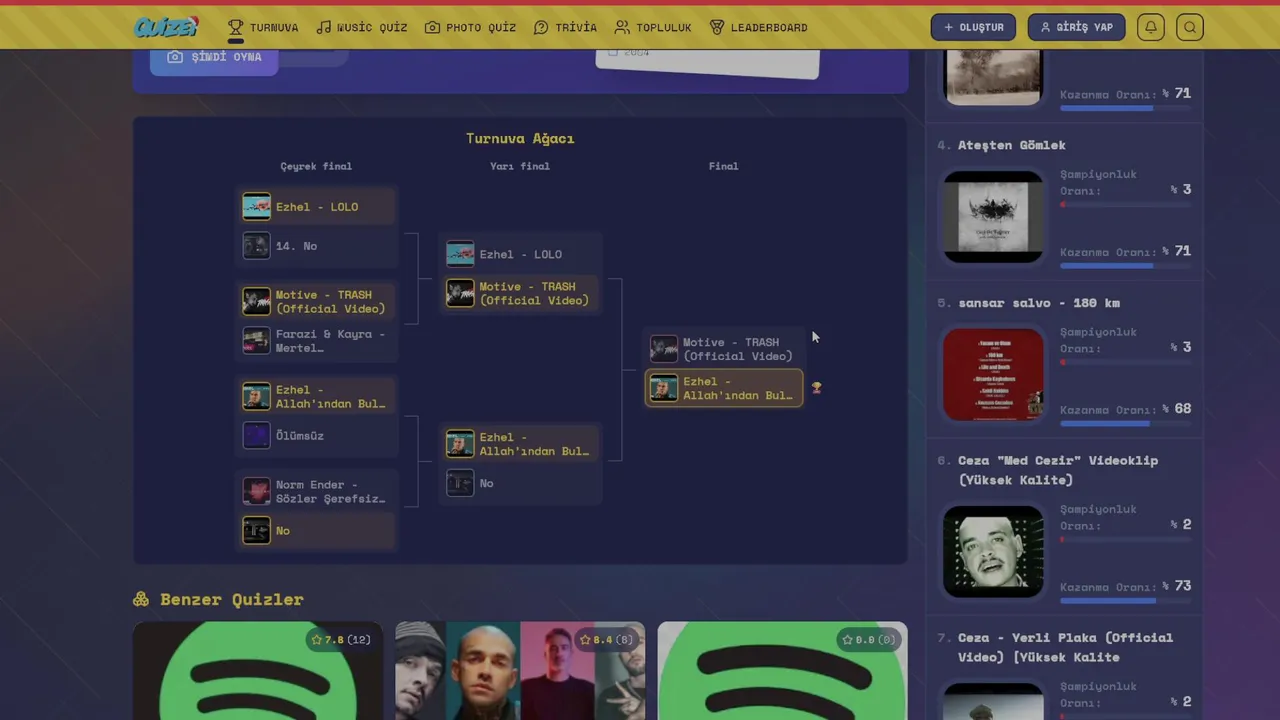
Task: Open the Photo Quiz section
Action: tap(470, 27)
